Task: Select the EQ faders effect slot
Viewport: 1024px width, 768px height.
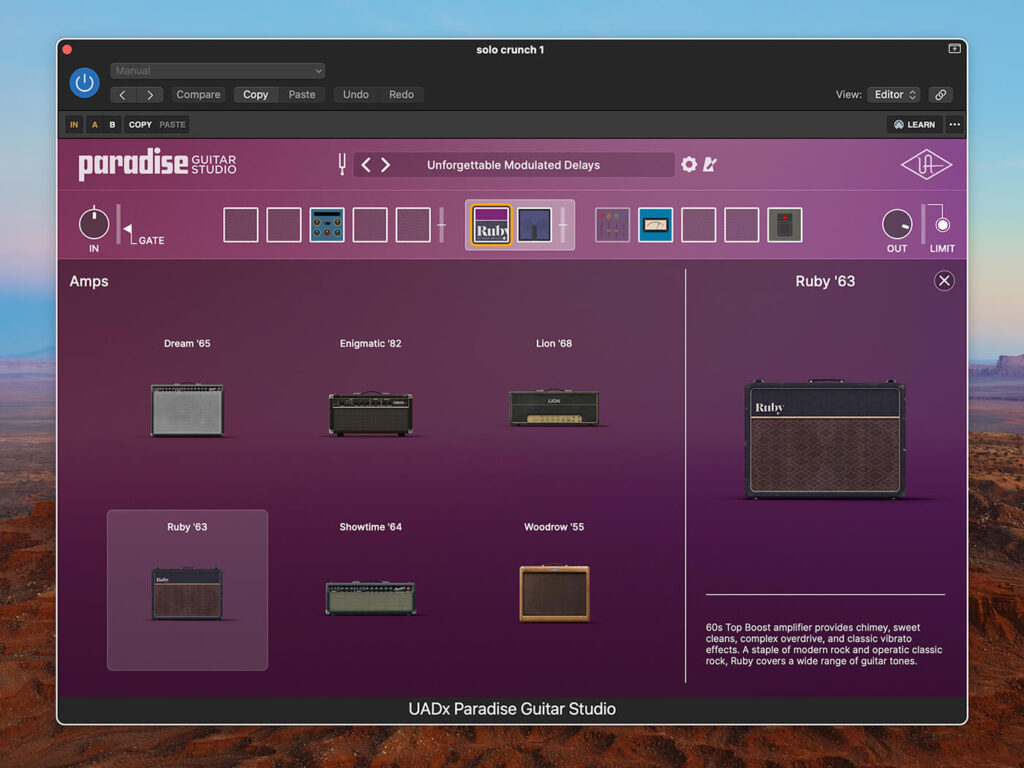Action: click(613, 225)
